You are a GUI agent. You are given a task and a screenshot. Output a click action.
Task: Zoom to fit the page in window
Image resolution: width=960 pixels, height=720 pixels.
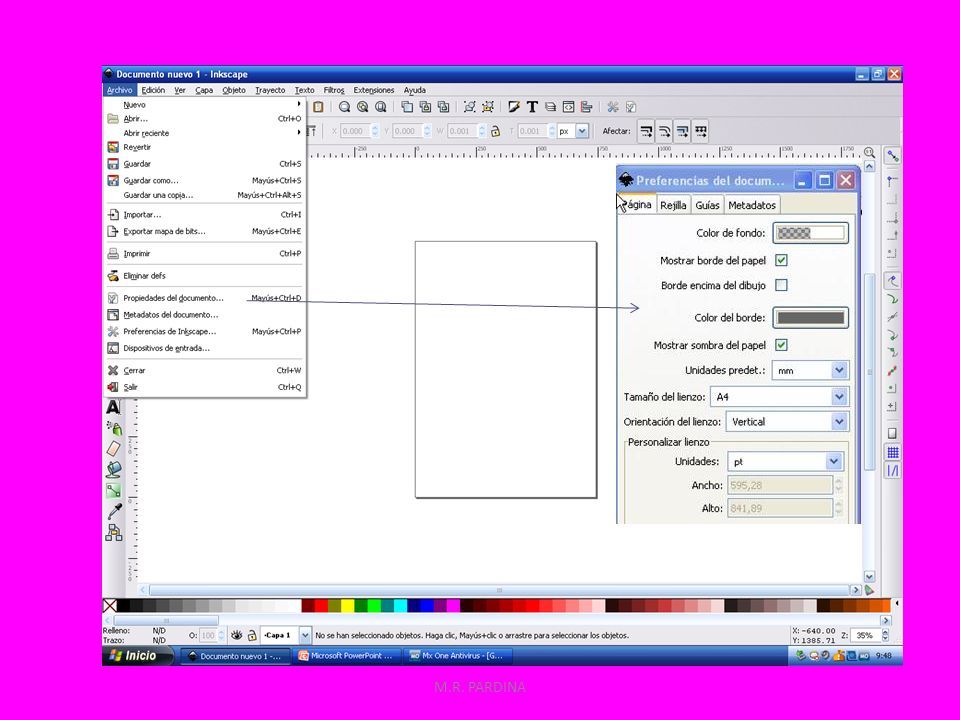tap(381, 107)
